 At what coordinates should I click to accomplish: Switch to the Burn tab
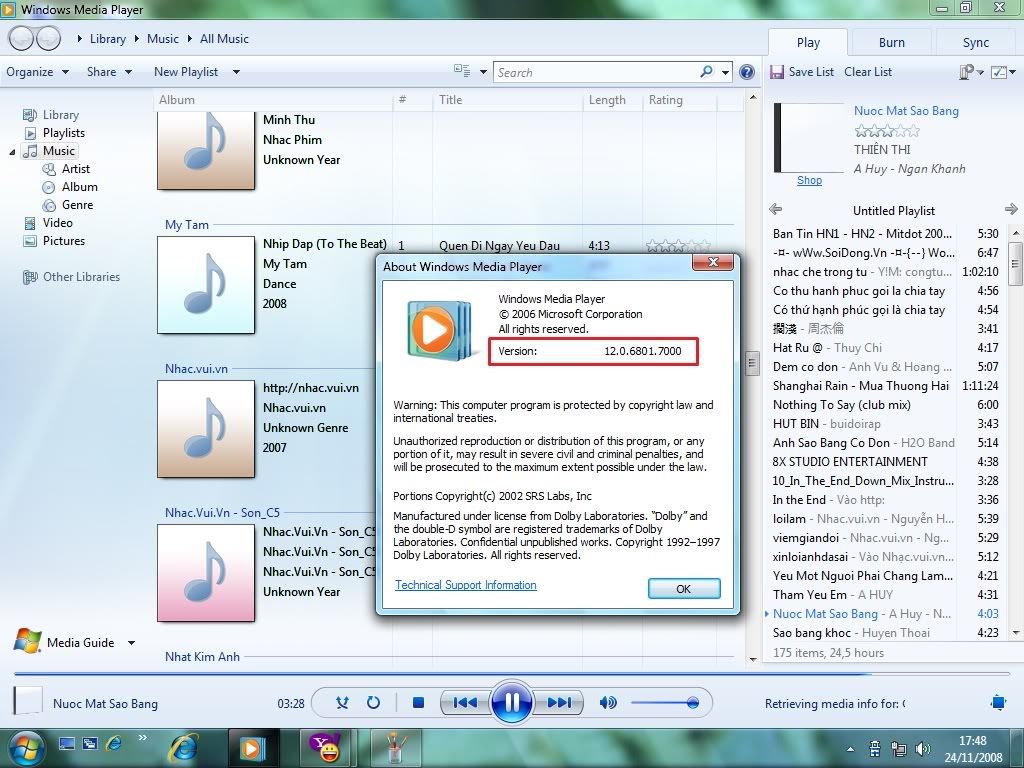(891, 42)
